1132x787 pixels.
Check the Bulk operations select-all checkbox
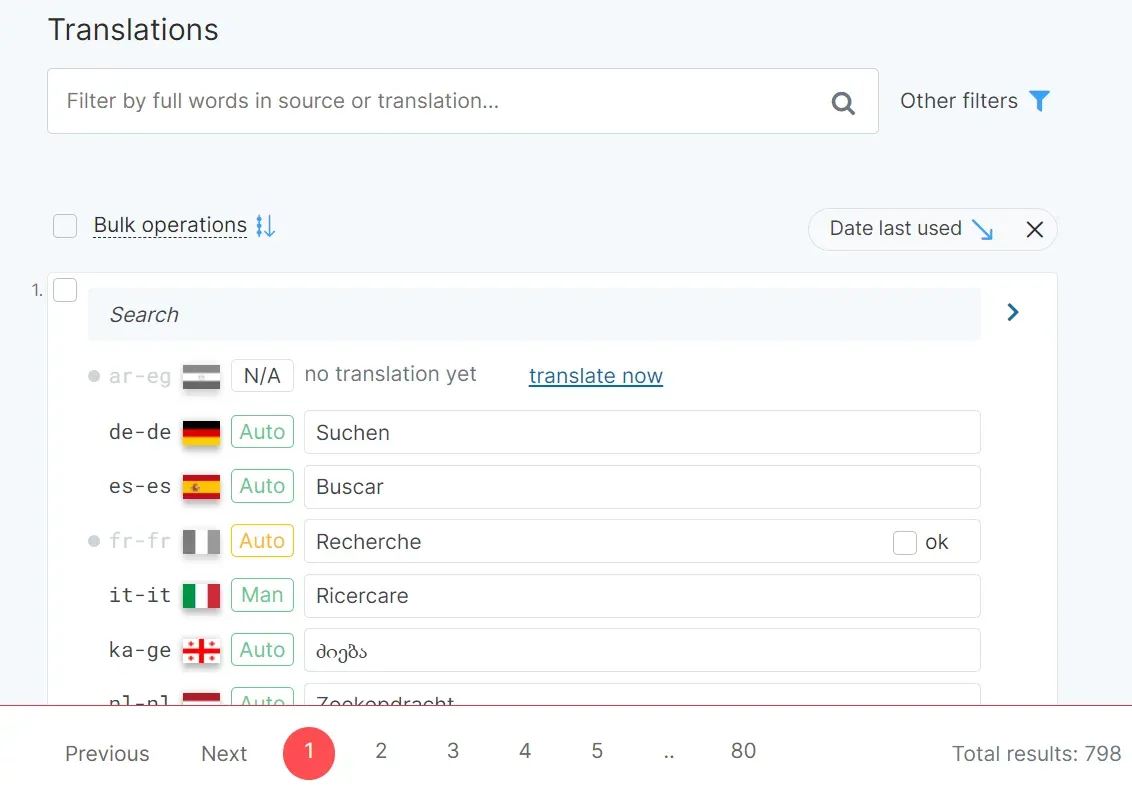(x=65, y=226)
